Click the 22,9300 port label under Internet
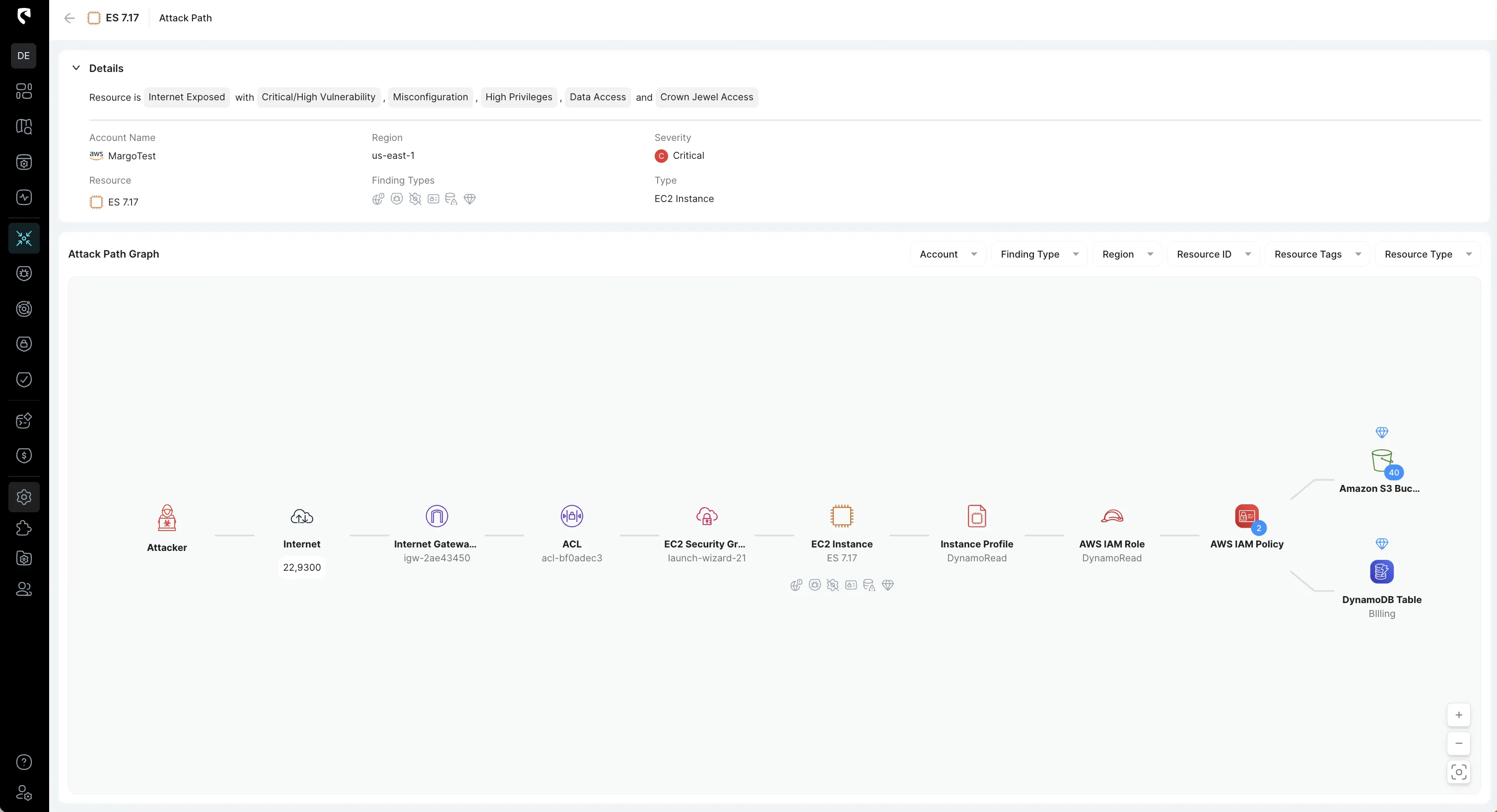The width and height of the screenshot is (1497, 812). pyautogui.click(x=302, y=567)
